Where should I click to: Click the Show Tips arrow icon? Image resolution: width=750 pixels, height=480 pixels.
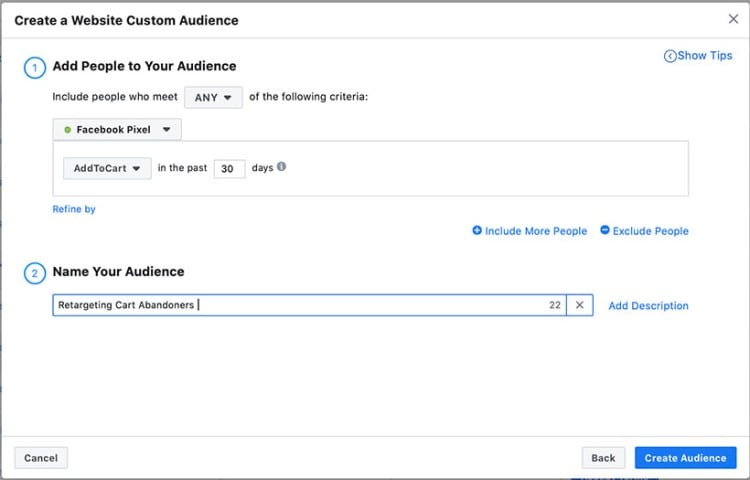(x=670, y=56)
